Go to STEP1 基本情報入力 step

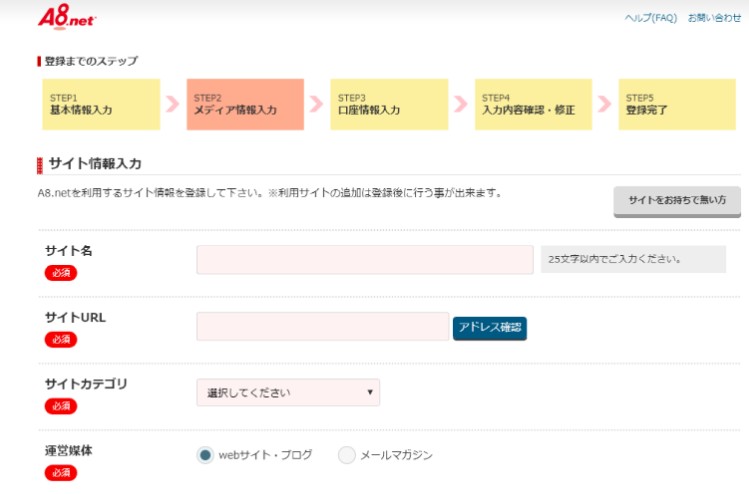101,105
